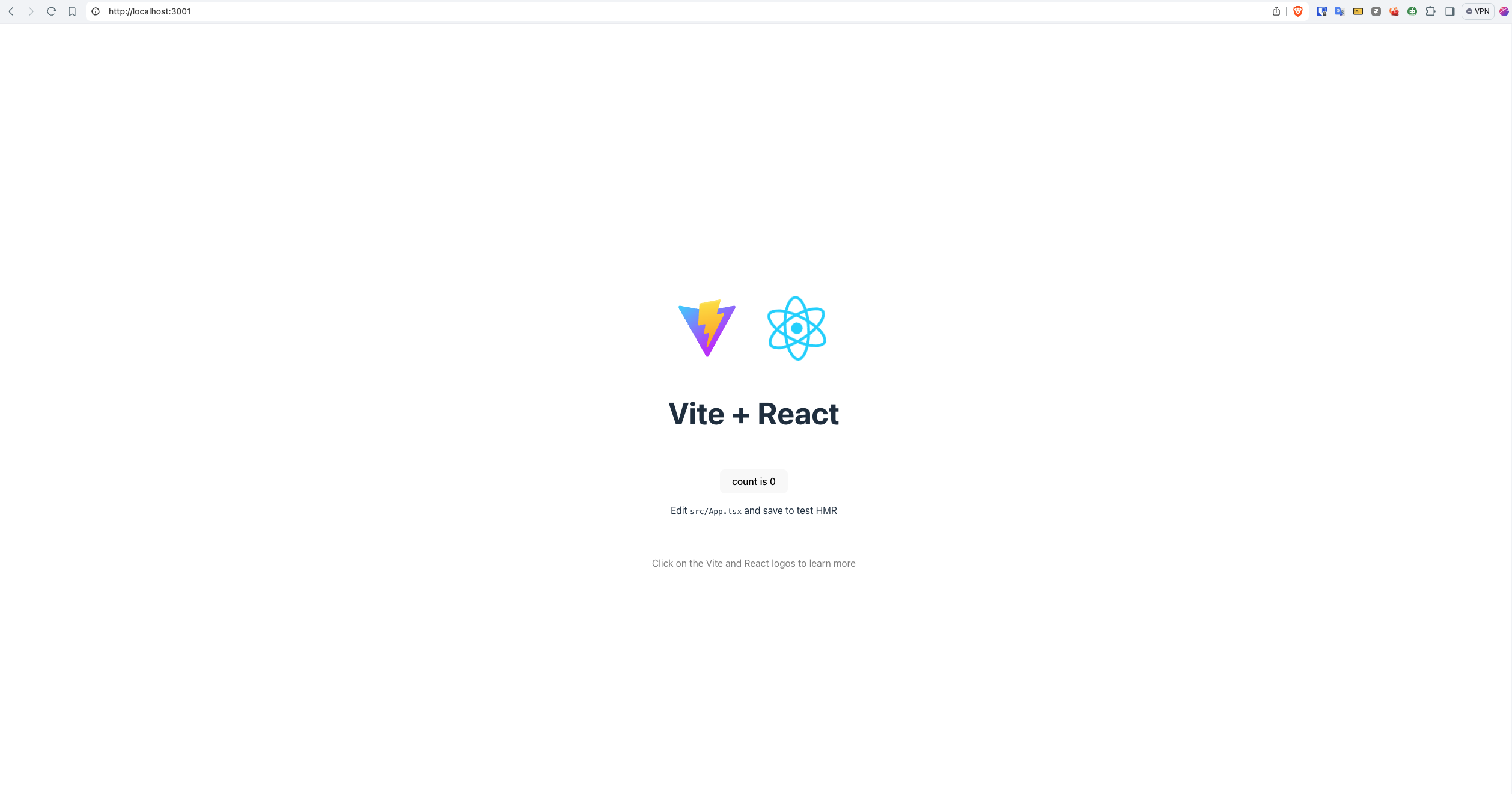Image resolution: width=1512 pixels, height=794 pixels.
Task: Click the src/App.tsx link in text
Action: point(715,510)
